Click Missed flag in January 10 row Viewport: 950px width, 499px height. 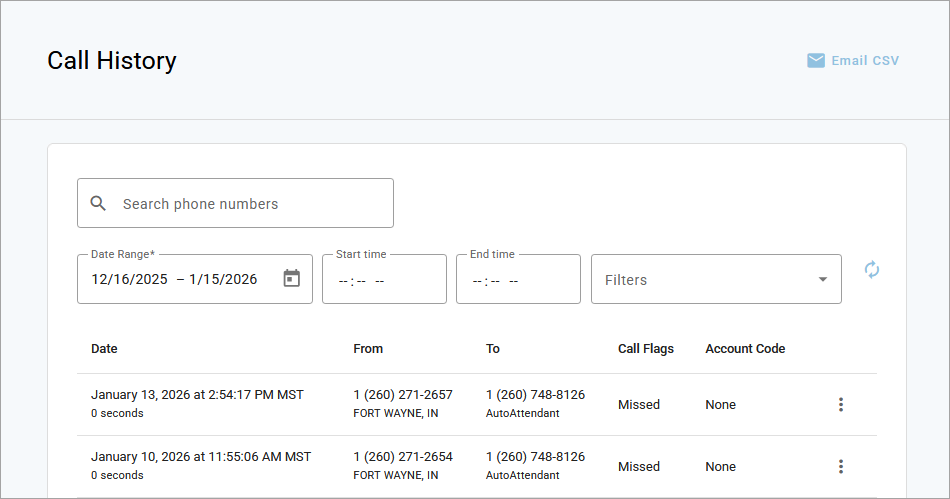[639, 466]
